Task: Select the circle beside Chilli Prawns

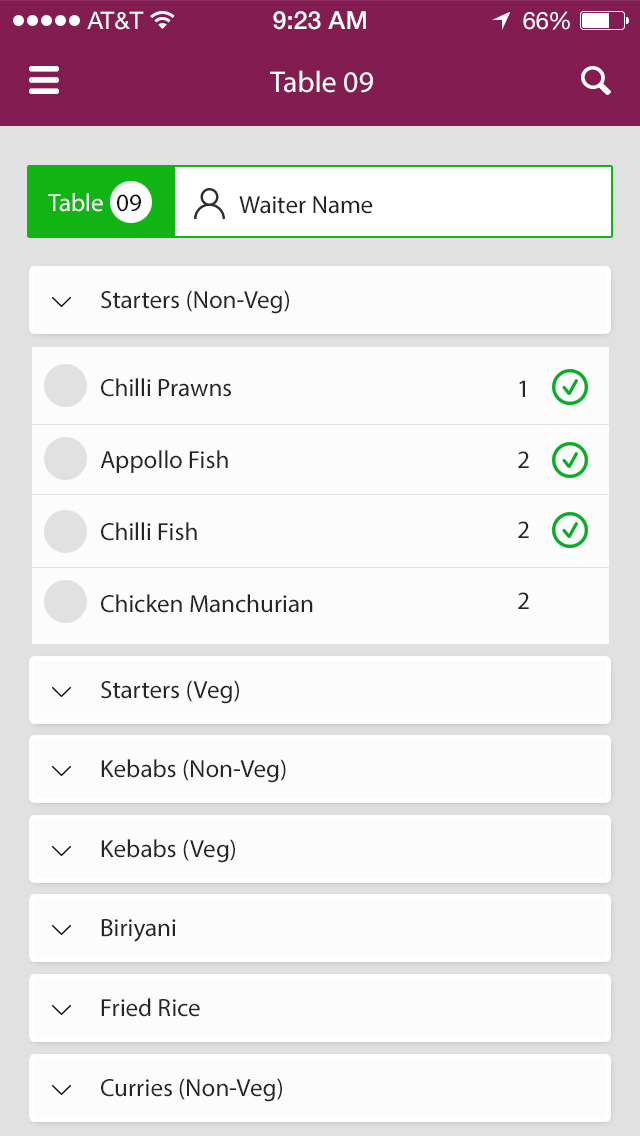Action: [x=66, y=387]
